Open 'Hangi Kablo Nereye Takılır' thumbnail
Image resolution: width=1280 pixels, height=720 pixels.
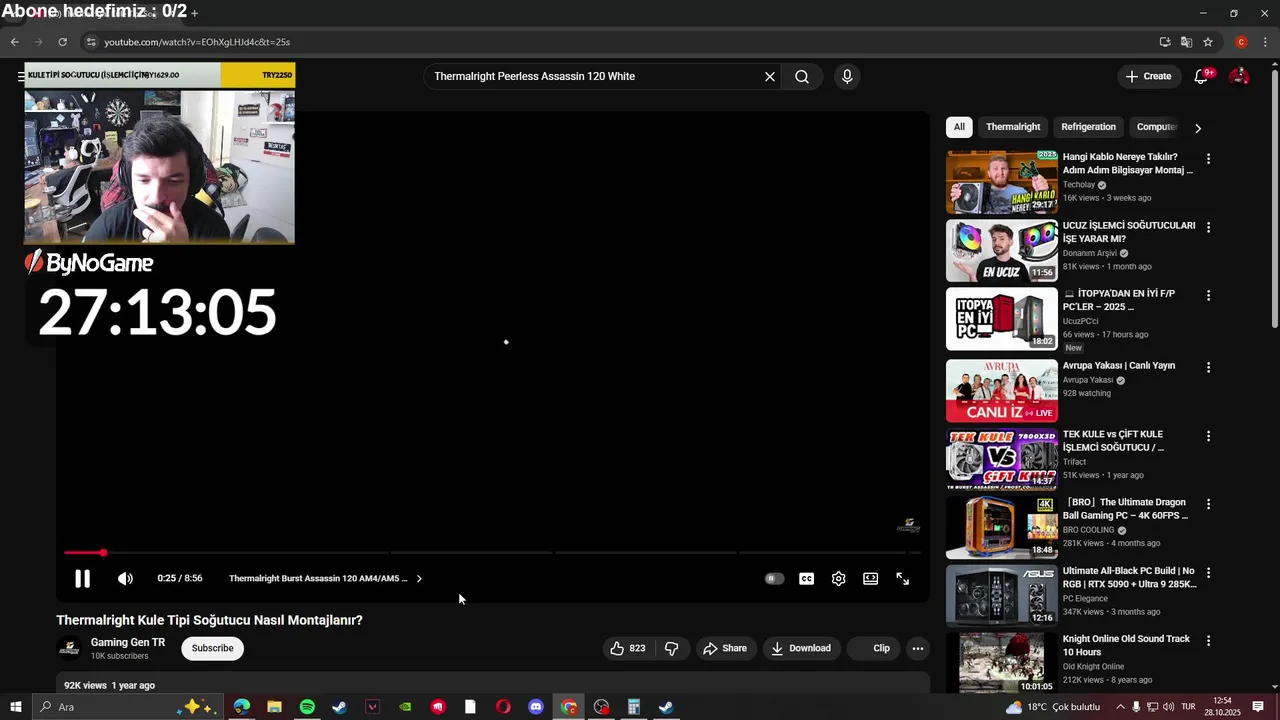click(x=1002, y=182)
